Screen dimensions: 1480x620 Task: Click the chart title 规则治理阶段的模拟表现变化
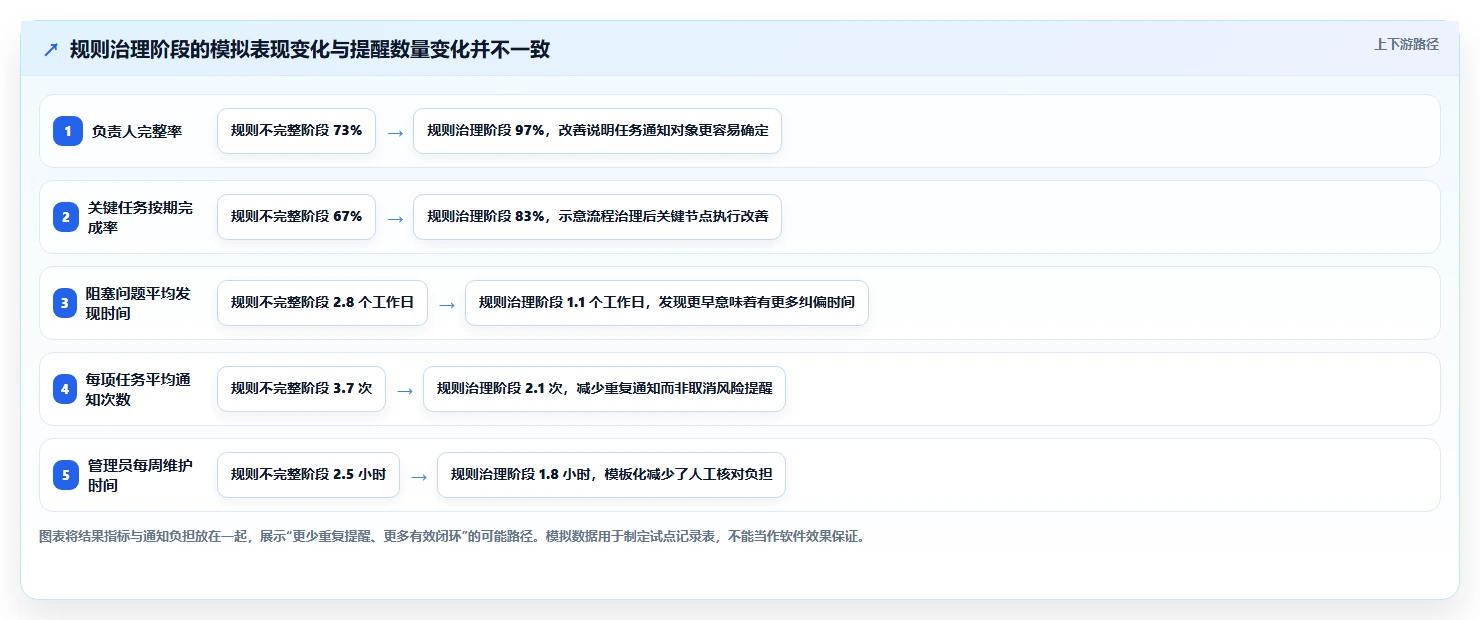pos(310,49)
